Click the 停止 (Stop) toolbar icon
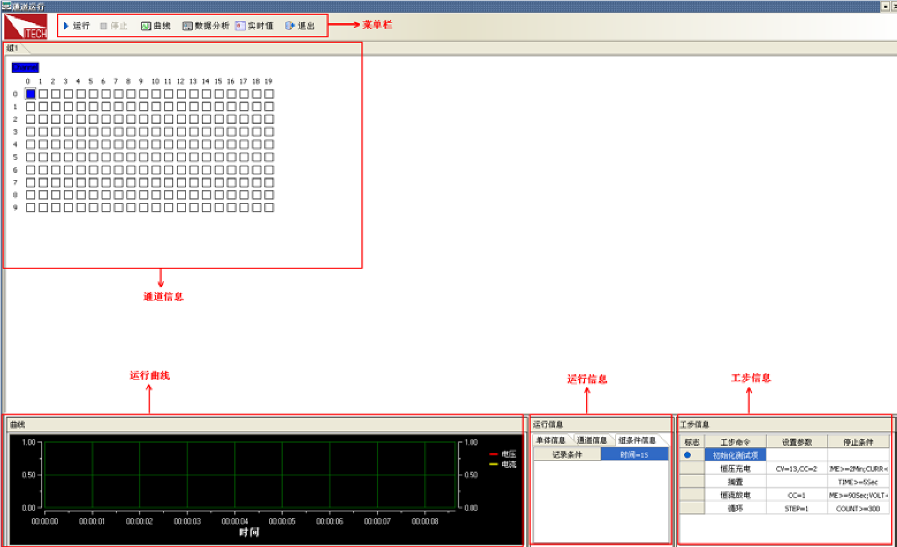897x547 pixels. click(104, 25)
